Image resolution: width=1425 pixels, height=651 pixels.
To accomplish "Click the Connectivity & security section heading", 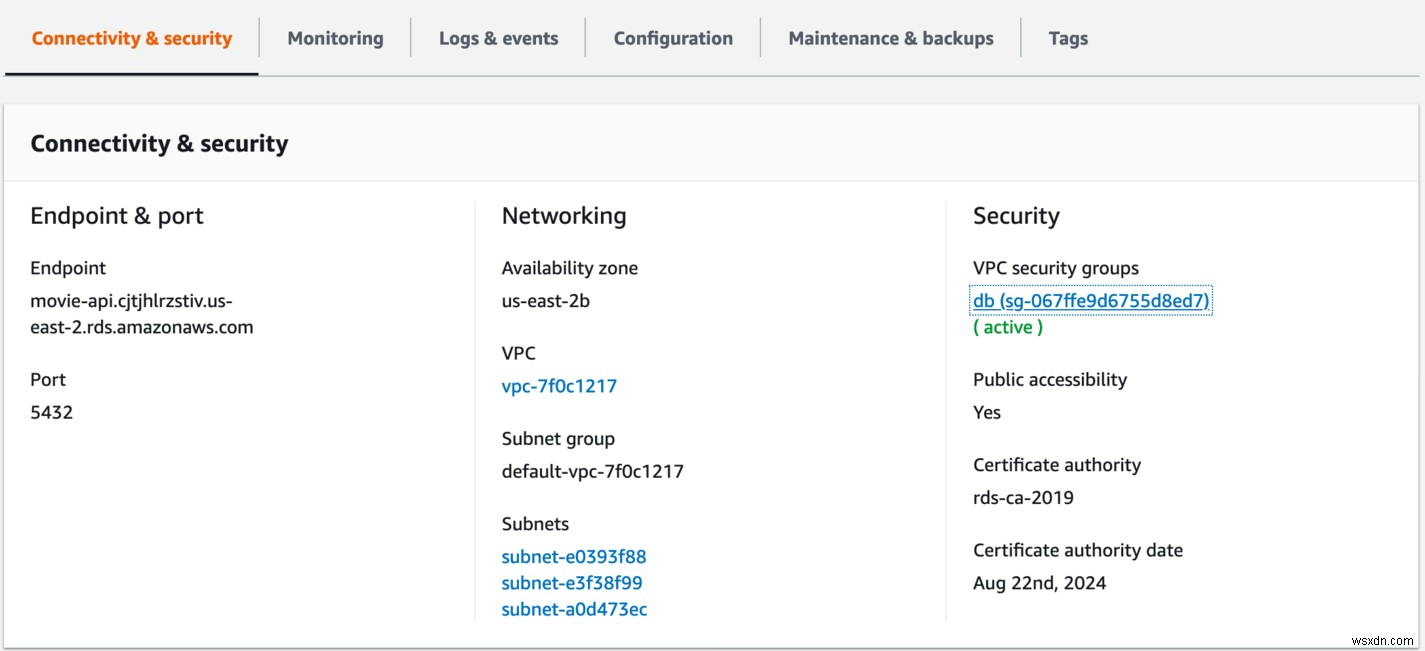I will point(158,143).
